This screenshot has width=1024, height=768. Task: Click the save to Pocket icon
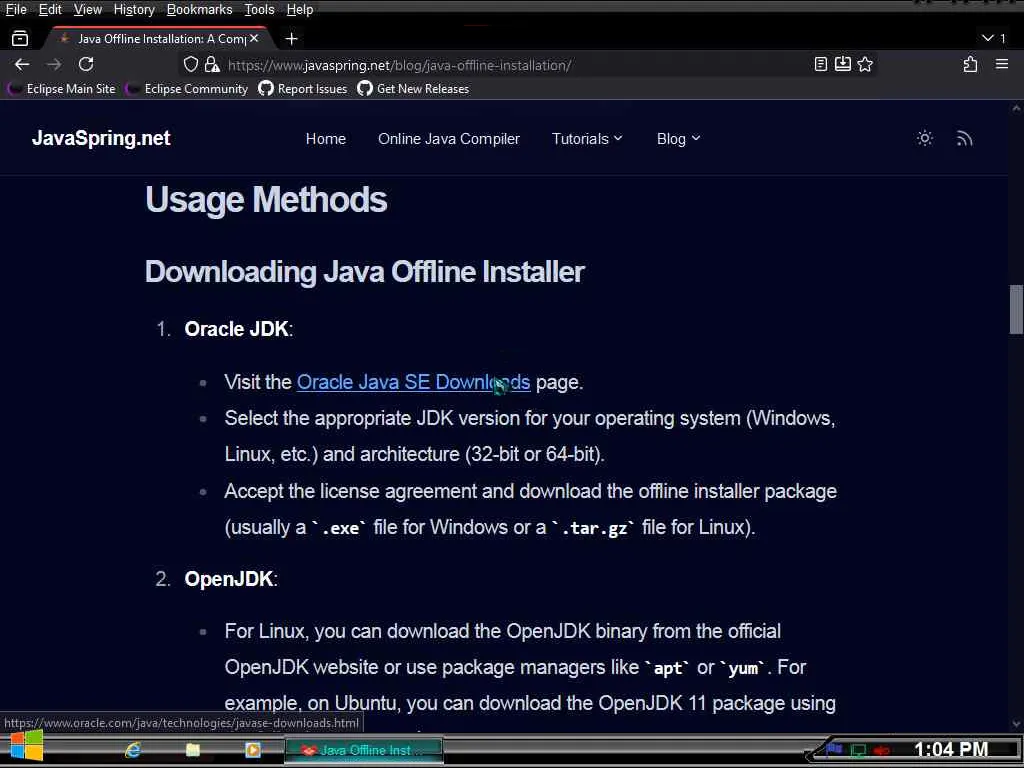click(843, 64)
